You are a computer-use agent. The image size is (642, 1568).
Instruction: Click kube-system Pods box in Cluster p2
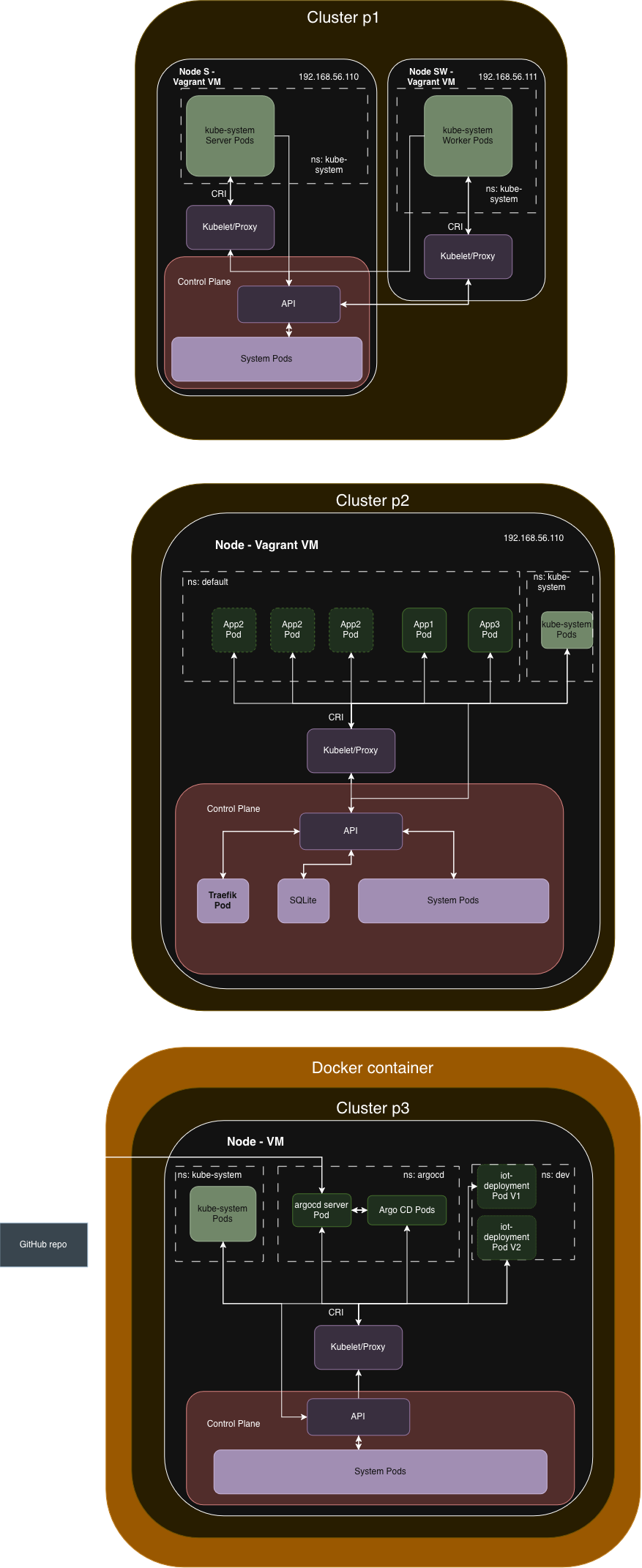(x=567, y=630)
